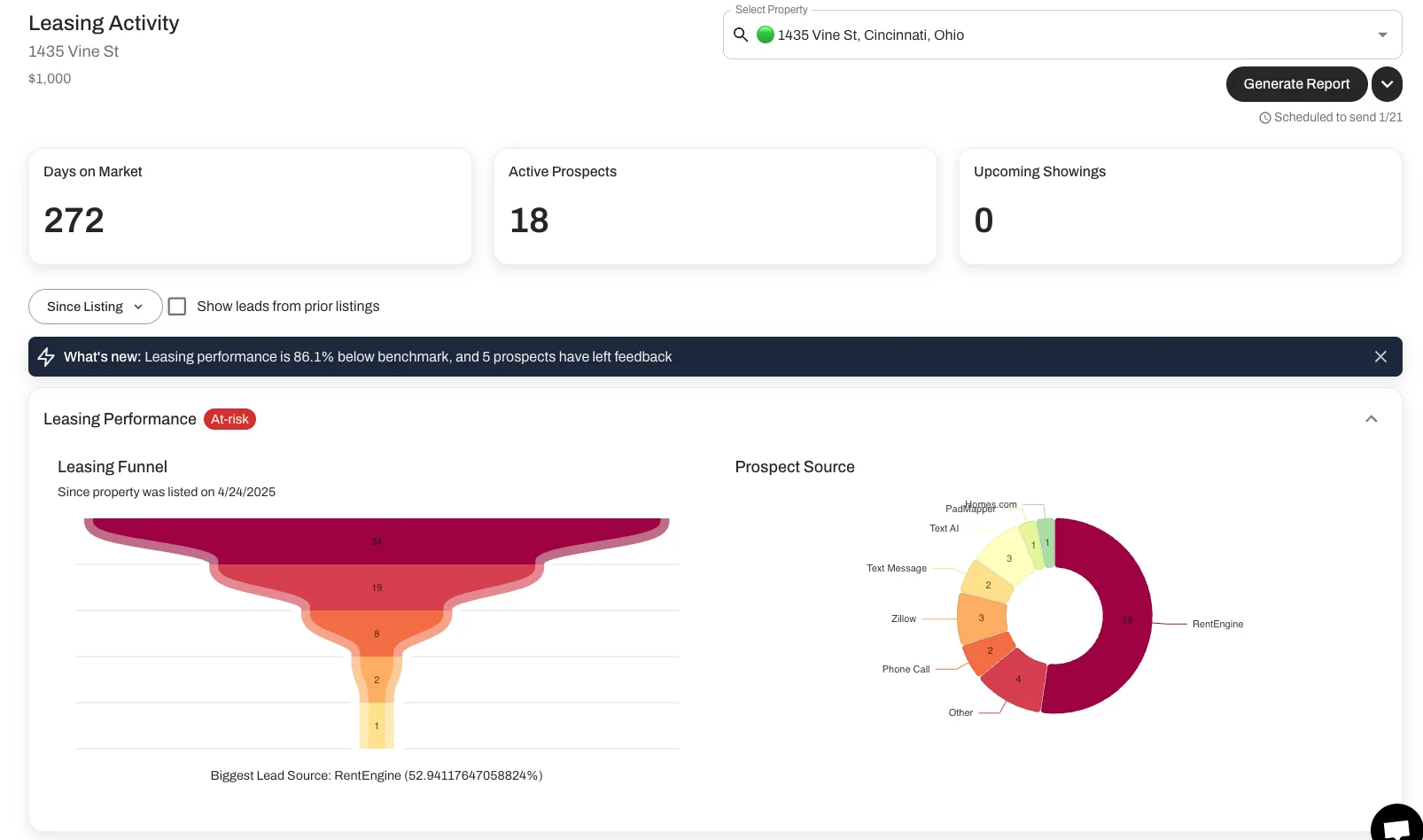
Task: Click the top funnel stage showing 34
Action: 376,541
